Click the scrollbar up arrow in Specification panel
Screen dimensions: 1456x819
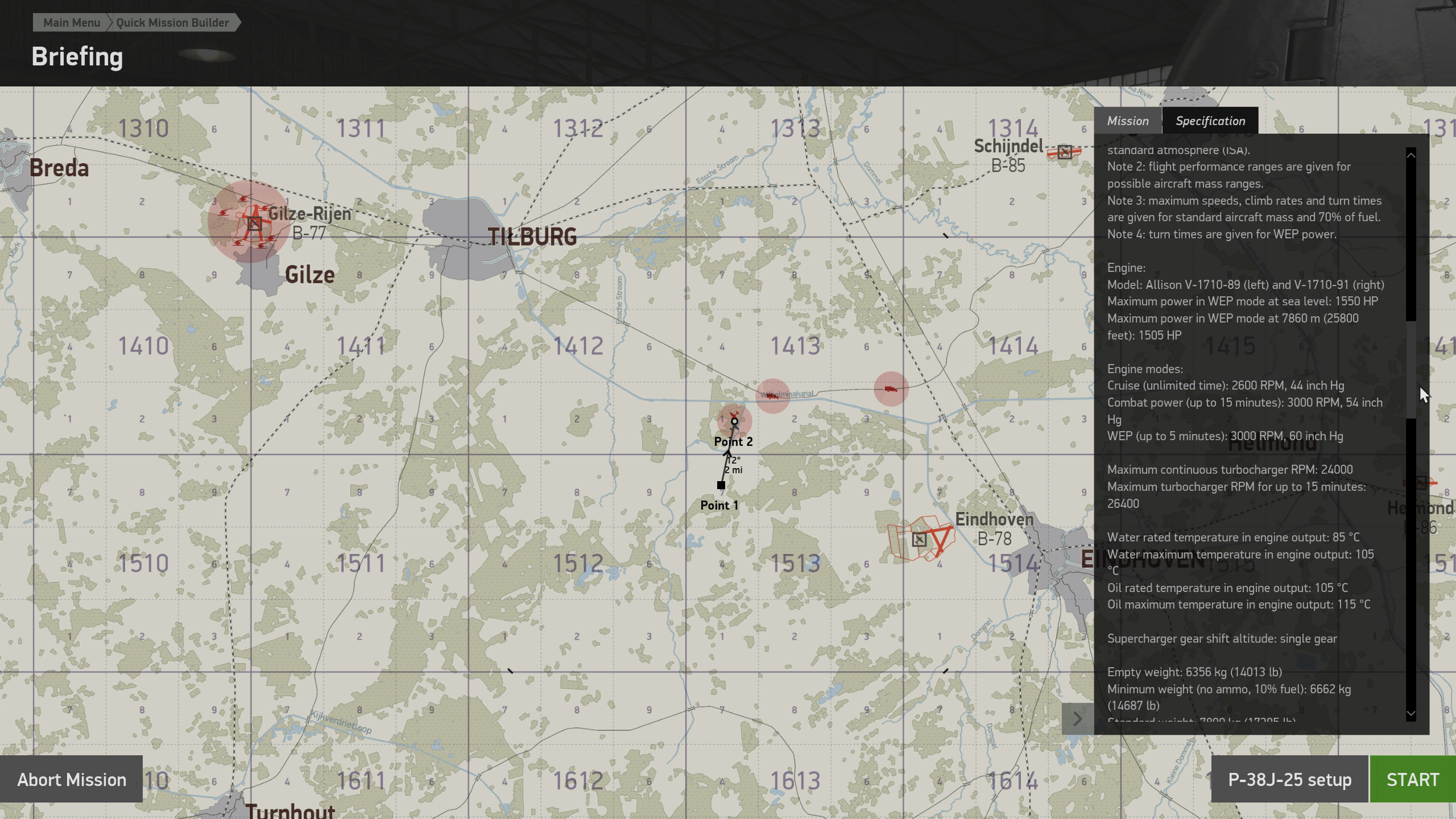click(1411, 155)
